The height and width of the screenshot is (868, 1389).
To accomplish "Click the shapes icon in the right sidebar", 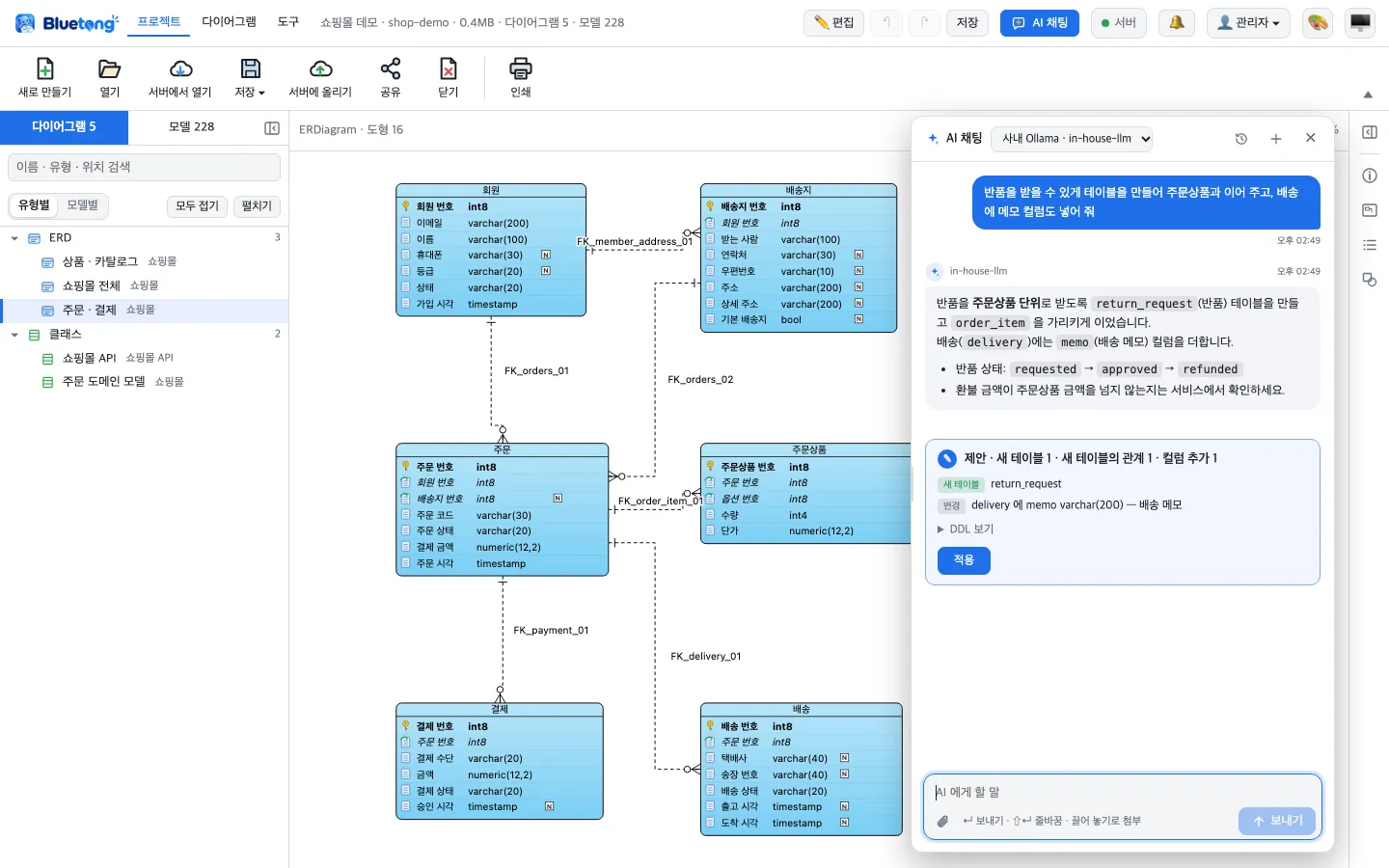I will [x=1370, y=280].
